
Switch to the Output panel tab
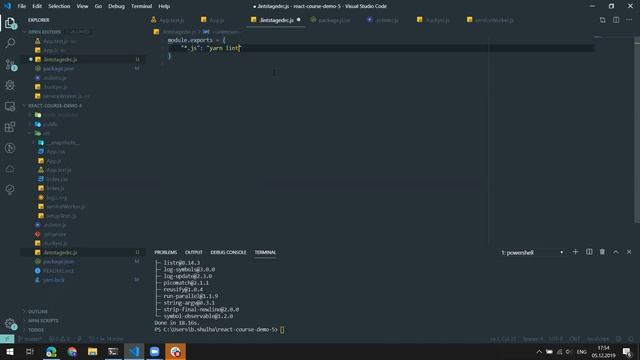tap(193, 252)
